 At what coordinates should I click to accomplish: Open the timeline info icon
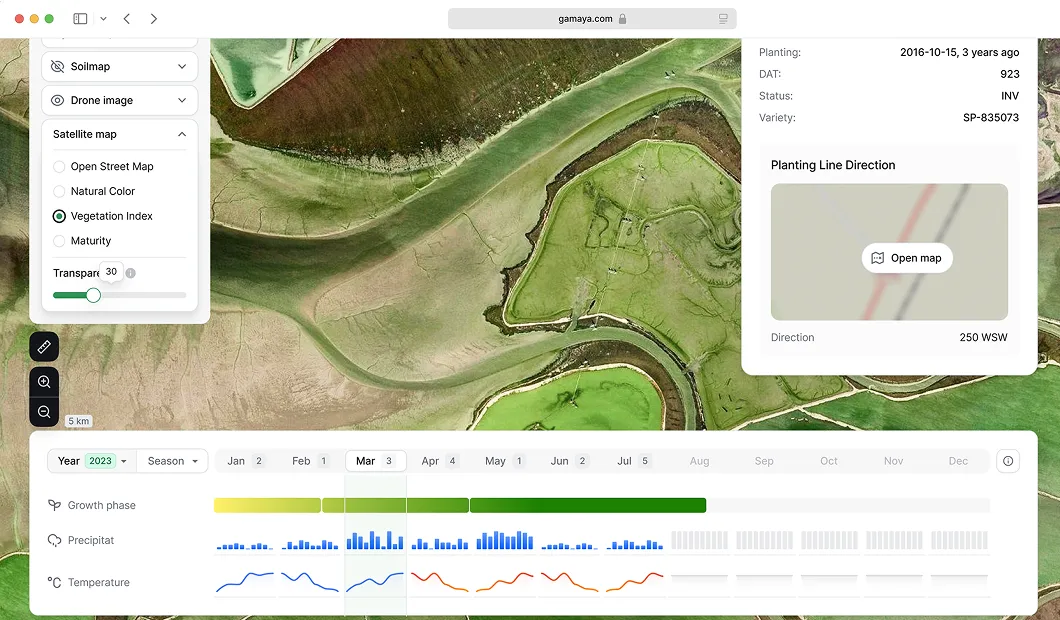[1008, 461]
